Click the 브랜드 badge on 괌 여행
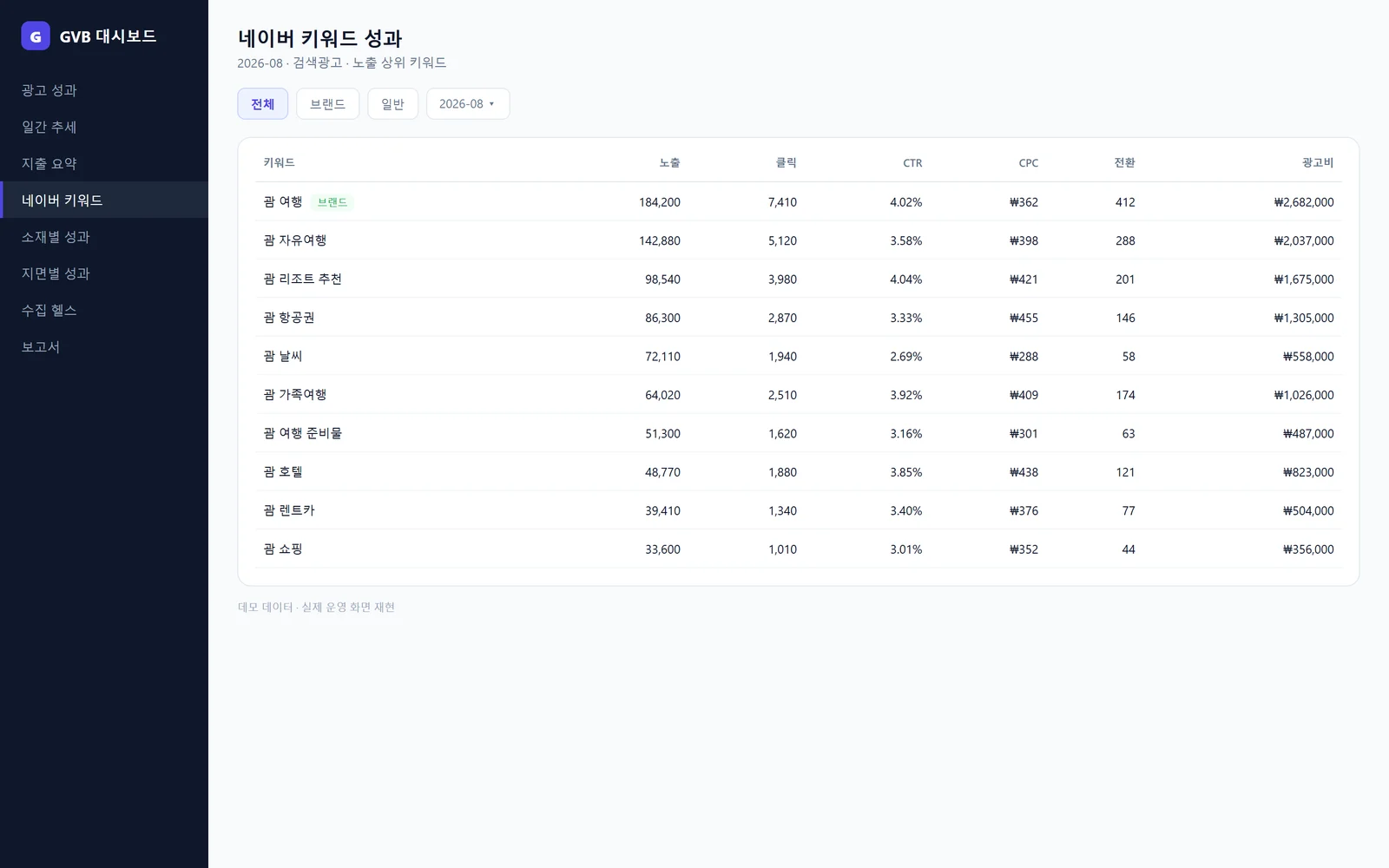The image size is (1389, 868). (332, 202)
